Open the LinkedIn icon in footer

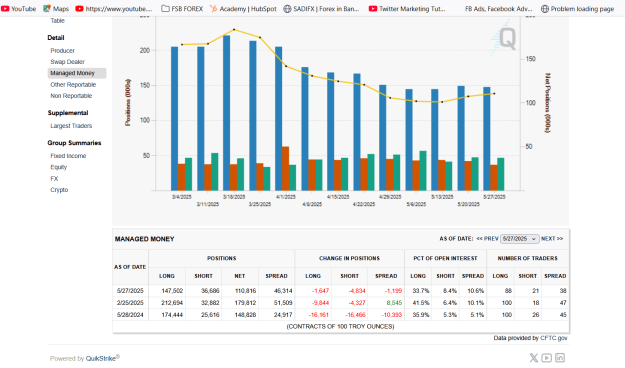(560, 358)
